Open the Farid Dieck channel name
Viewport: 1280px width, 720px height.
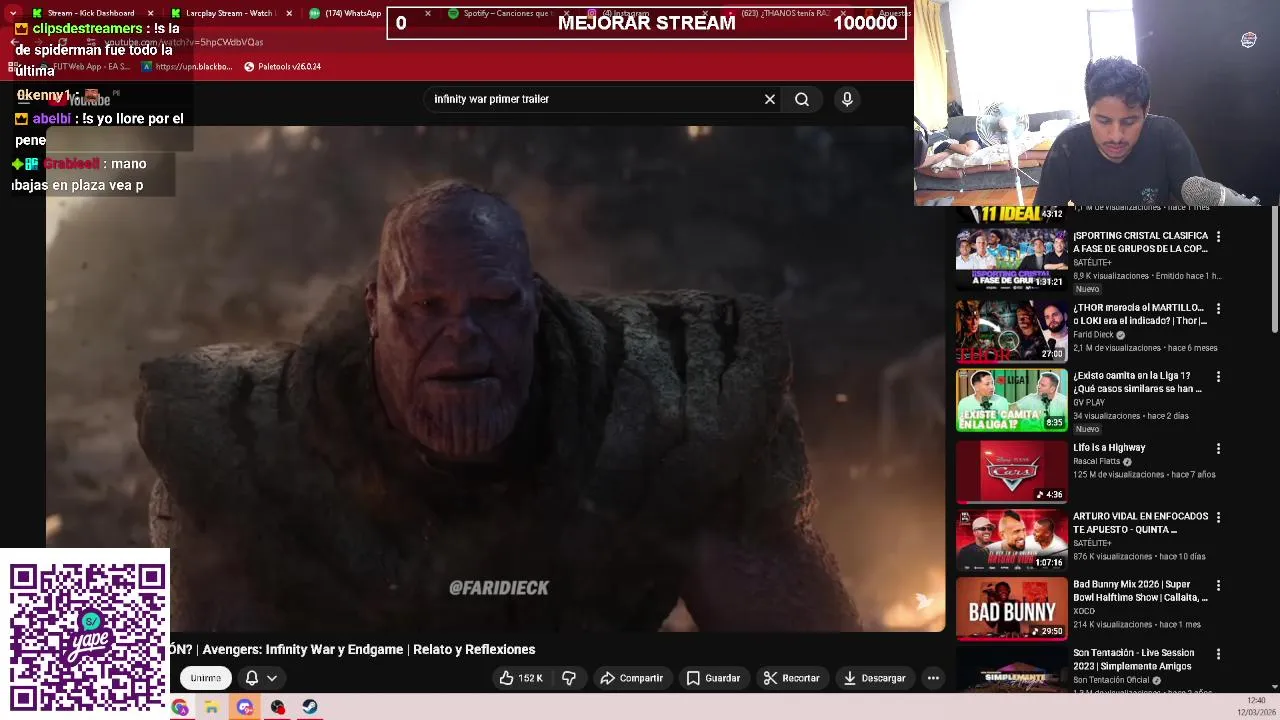1093,335
